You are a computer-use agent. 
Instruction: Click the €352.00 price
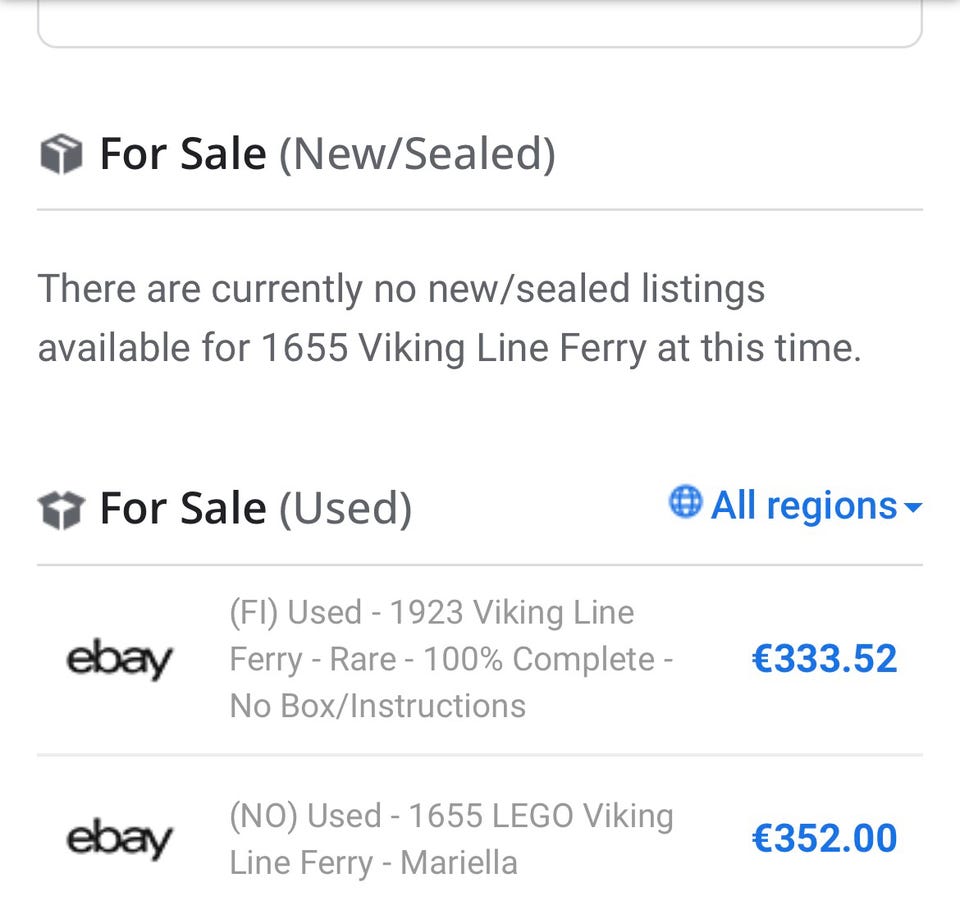(x=824, y=839)
